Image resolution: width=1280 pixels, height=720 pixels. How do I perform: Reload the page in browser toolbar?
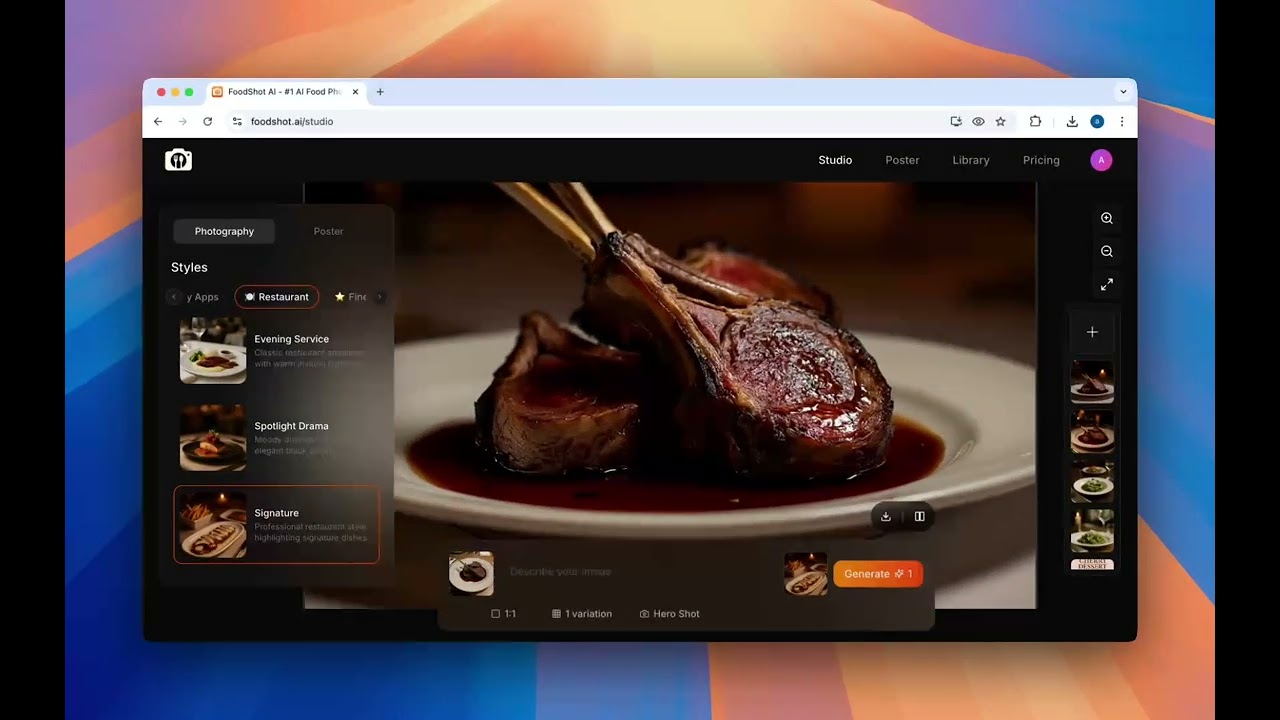coord(207,121)
